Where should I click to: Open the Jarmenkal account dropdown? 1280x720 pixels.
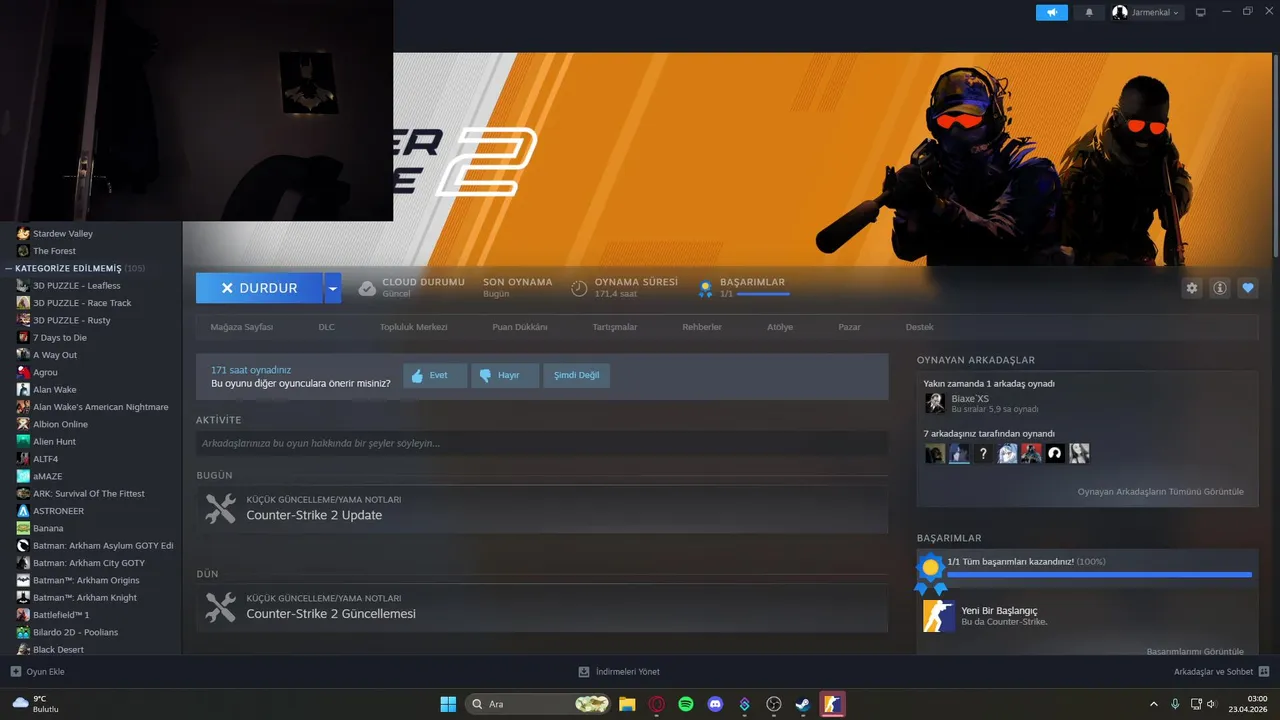[x=1146, y=12]
